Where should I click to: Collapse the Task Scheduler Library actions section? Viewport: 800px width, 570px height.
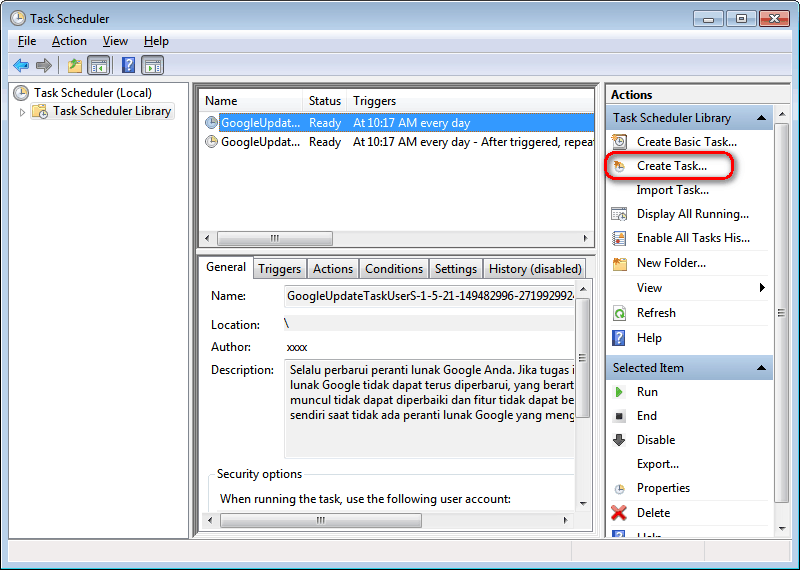coord(762,118)
